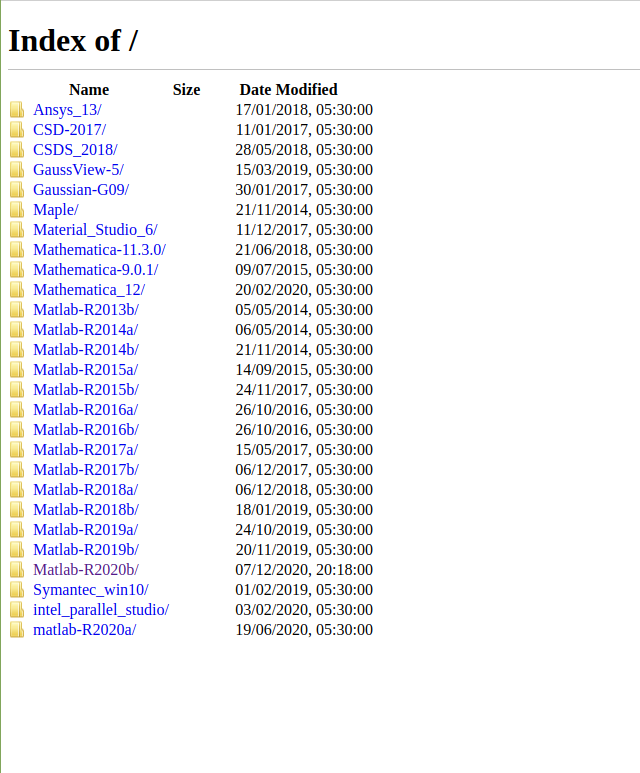This screenshot has width=640, height=773.
Task: Open the CSD-2017 directory link
Action: tap(69, 130)
